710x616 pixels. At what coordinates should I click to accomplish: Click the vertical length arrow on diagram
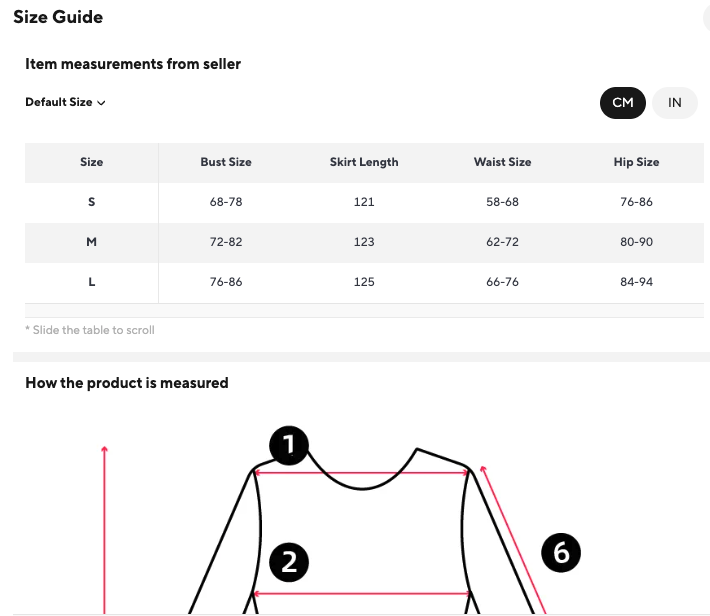tap(104, 530)
